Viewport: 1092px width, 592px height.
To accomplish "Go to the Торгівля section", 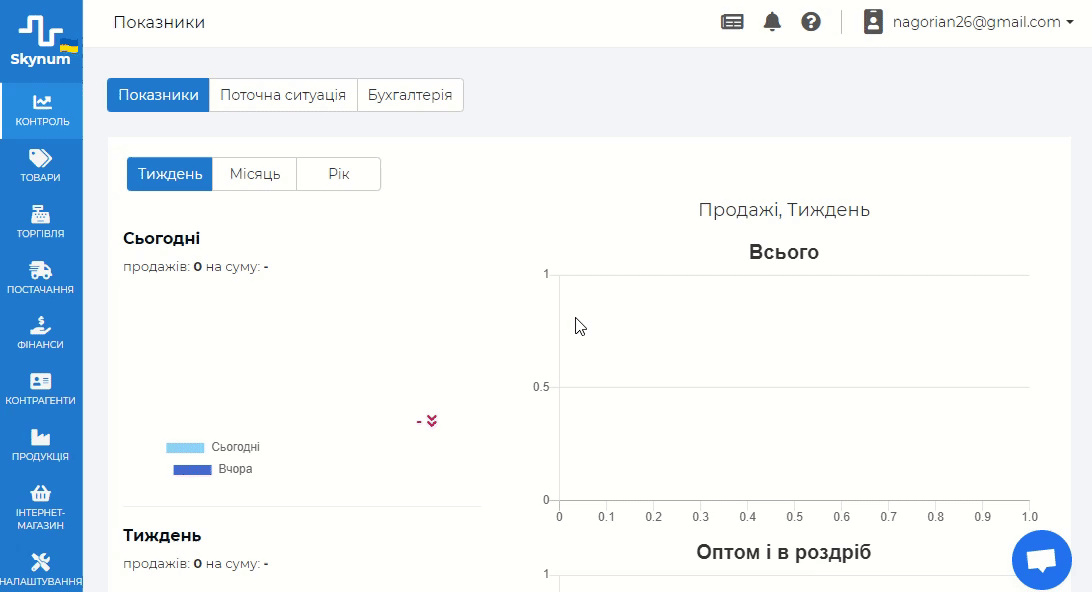I will [41, 222].
